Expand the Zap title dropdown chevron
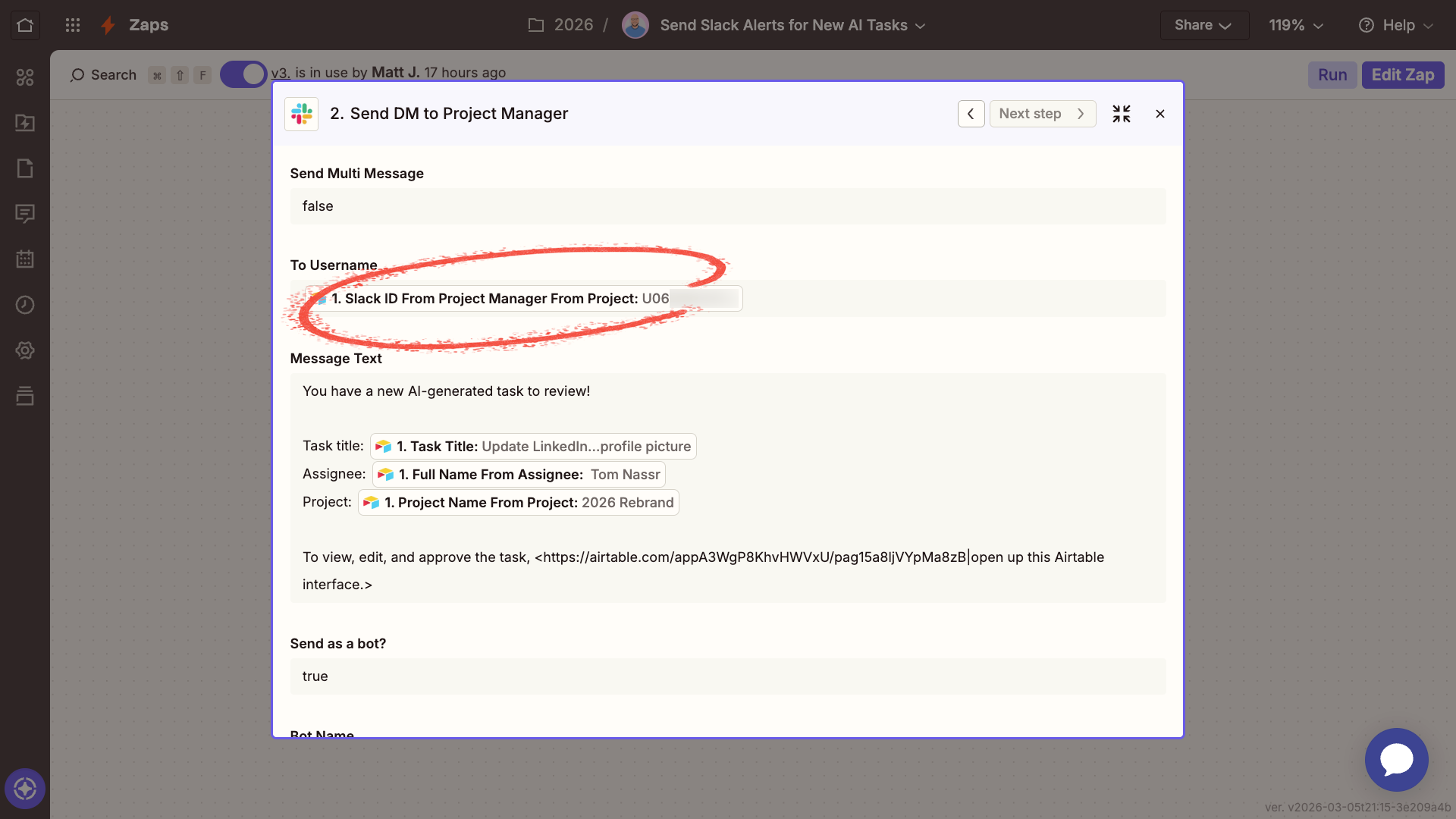 point(921,26)
